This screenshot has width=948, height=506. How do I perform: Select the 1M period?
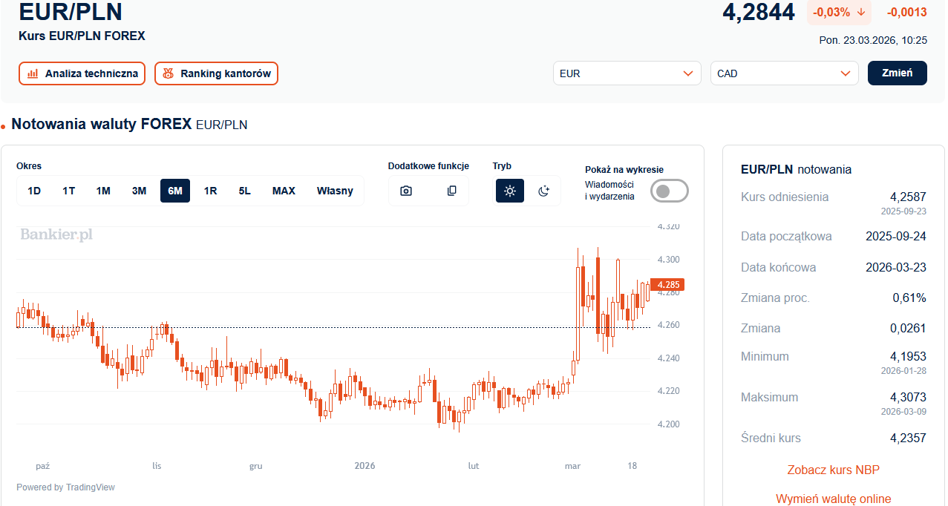tap(103, 191)
